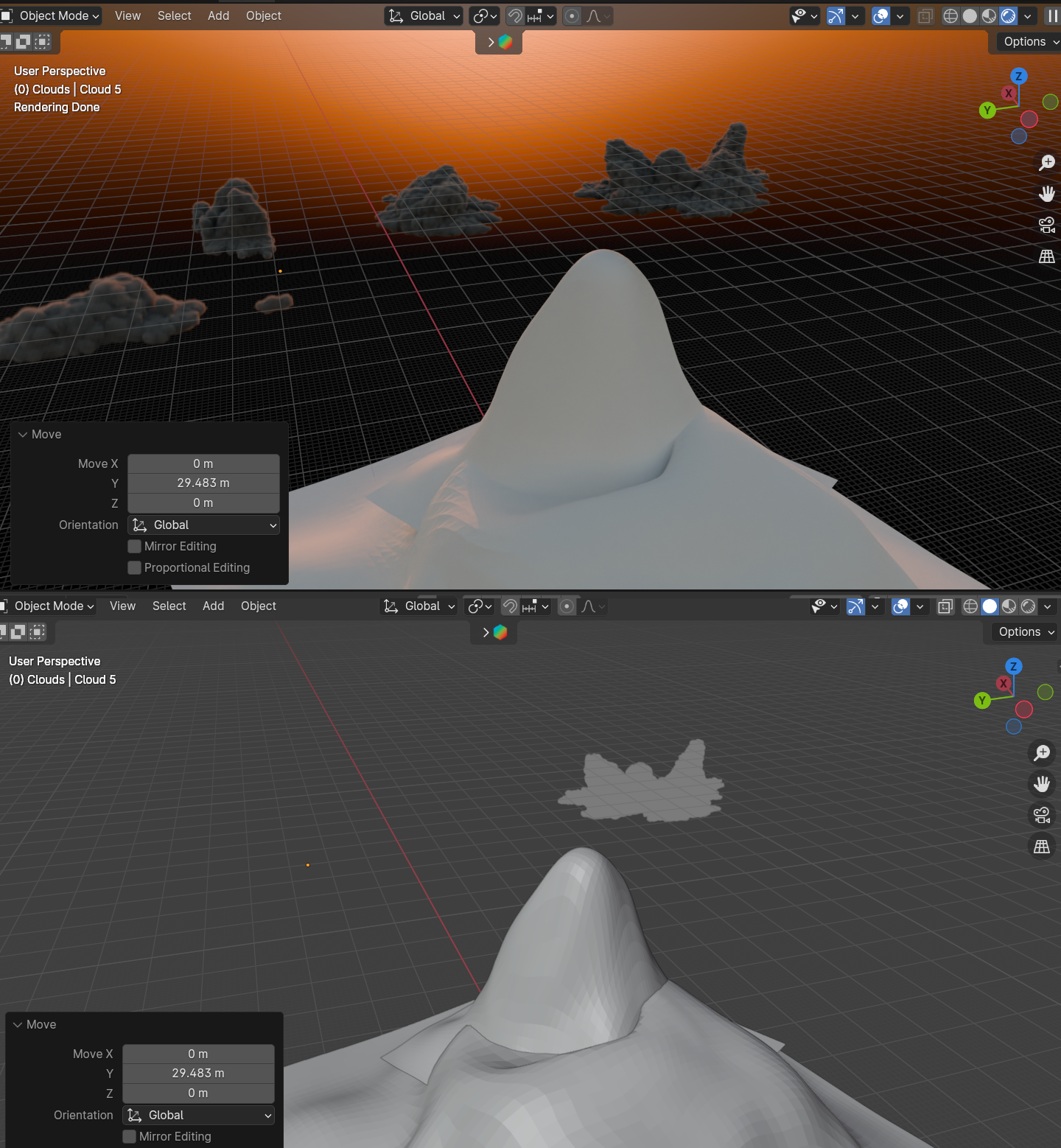Image resolution: width=1061 pixels, height=1148 pixels.
Task: Open Orientation Global dropdown in gray viewport Move panel
Action: 198,1115
